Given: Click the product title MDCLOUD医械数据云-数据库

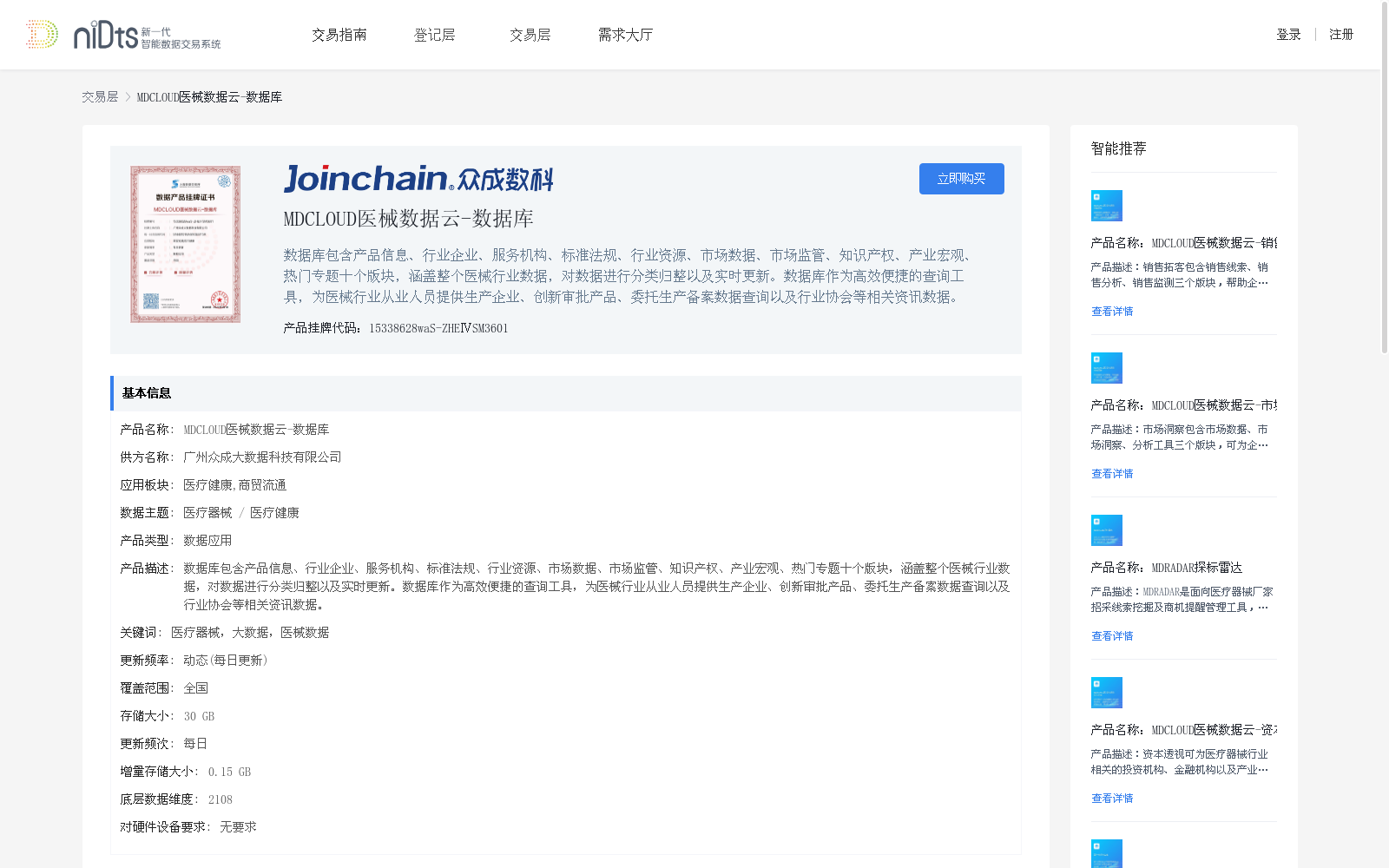Looking at the screenshot, I should [408, 219].
